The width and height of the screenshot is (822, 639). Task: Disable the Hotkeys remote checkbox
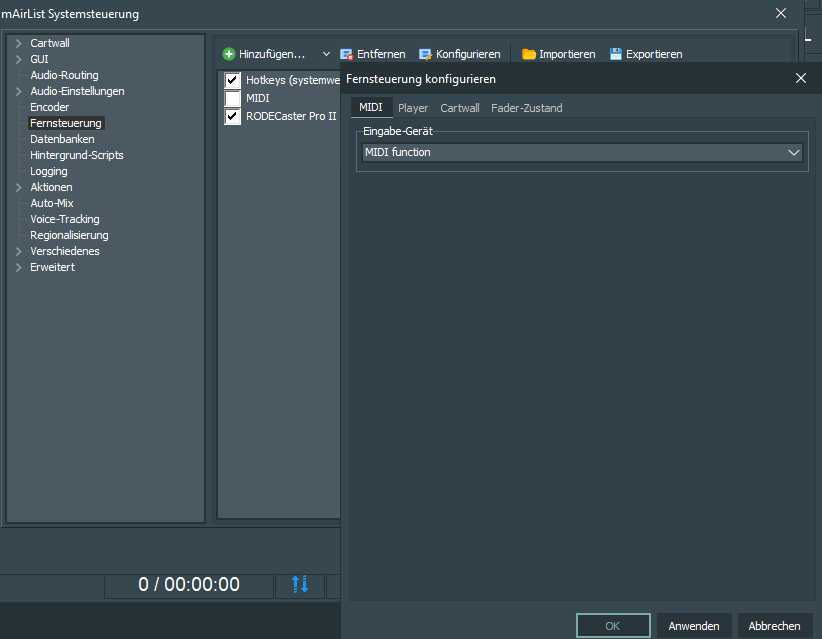233,80
